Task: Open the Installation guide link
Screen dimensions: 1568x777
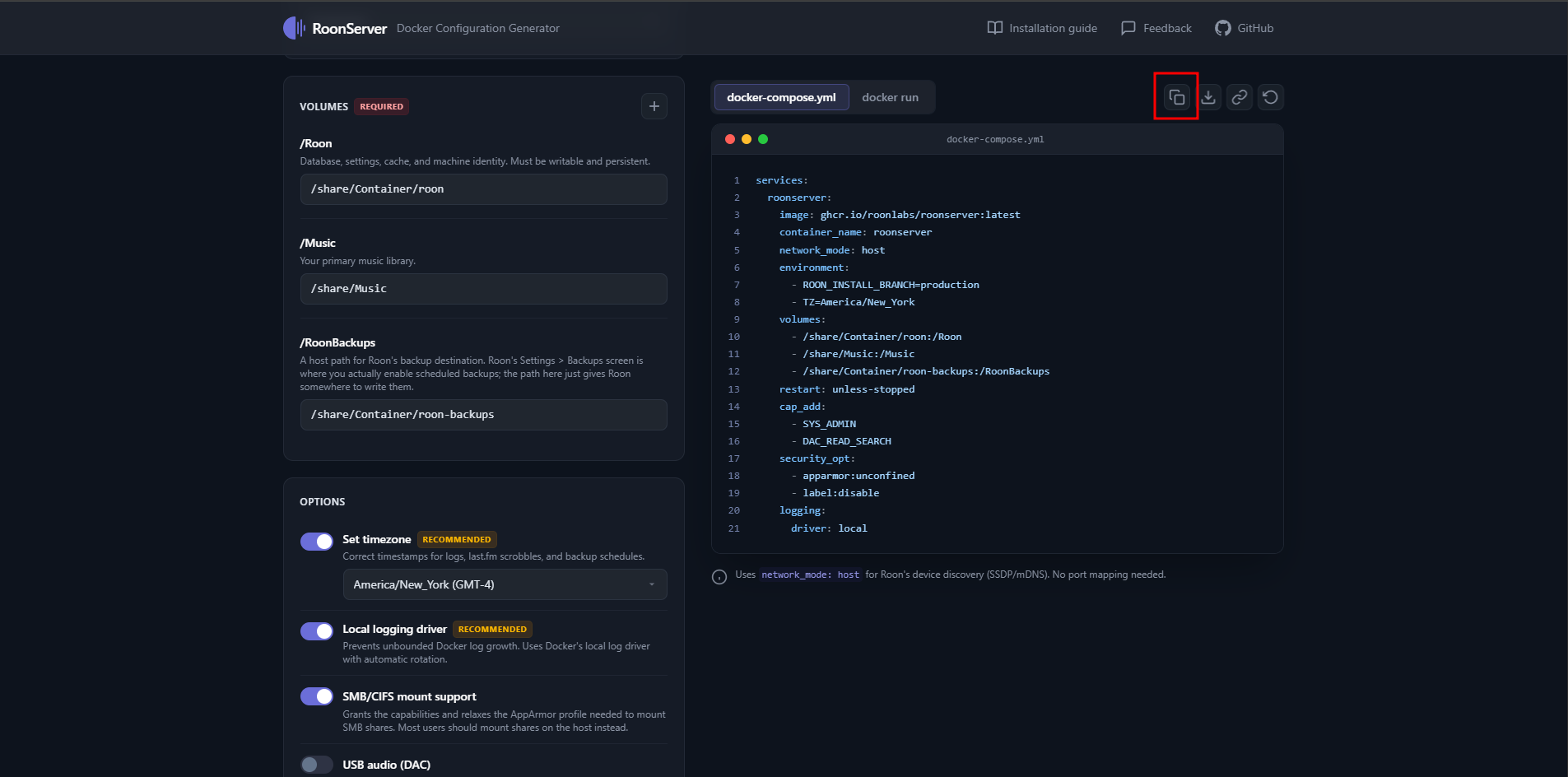Action: (1042, 28)
